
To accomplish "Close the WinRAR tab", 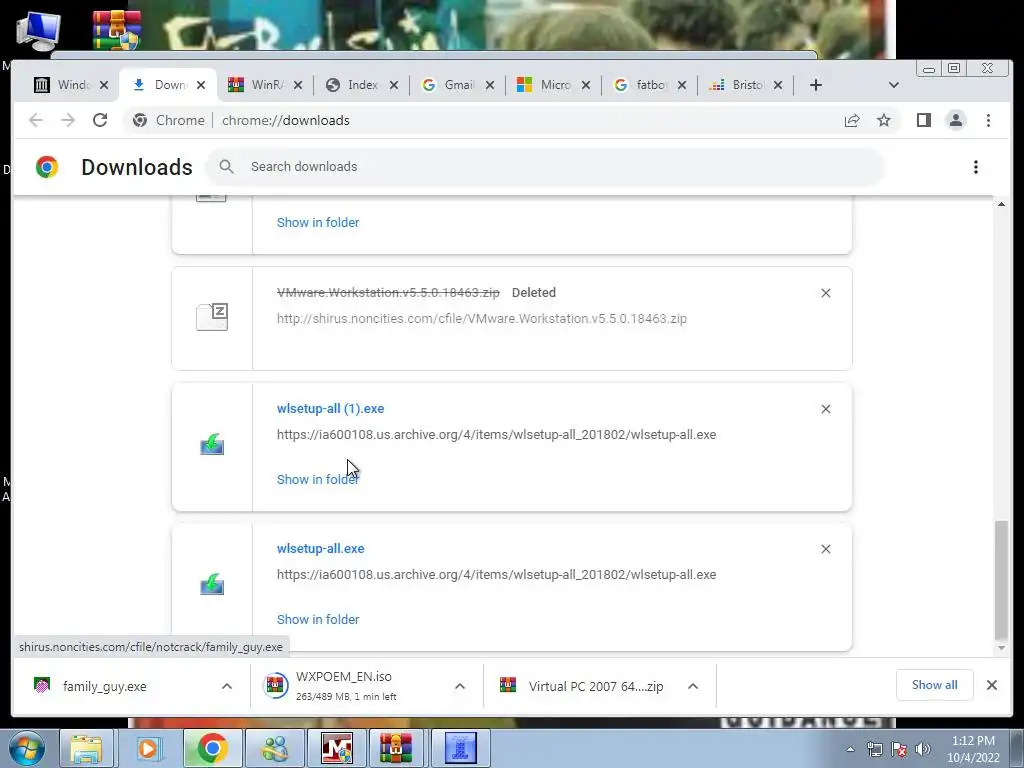I will (298, 85).
